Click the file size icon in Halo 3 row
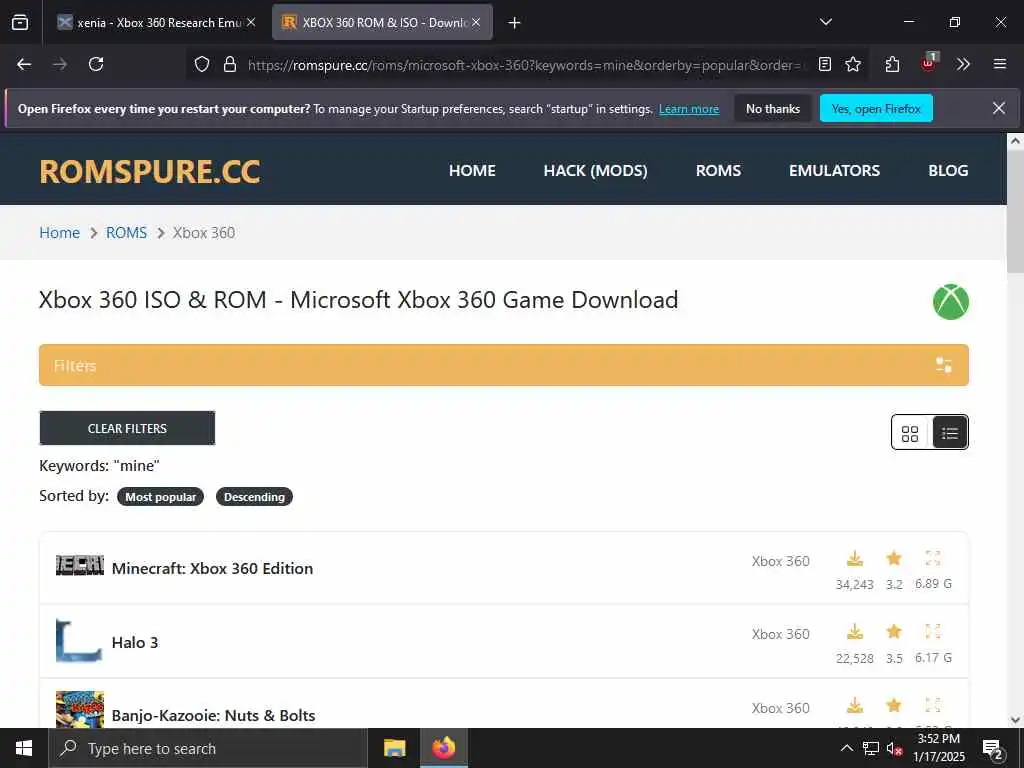This screenshot has width=1024, height=768. [933, 632]
